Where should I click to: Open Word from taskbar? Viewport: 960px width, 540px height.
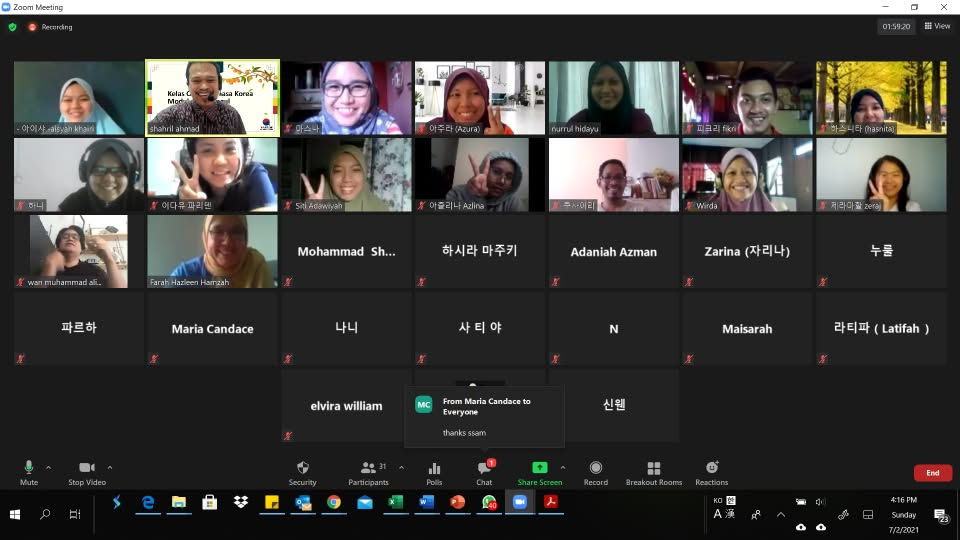click(427, 503)
